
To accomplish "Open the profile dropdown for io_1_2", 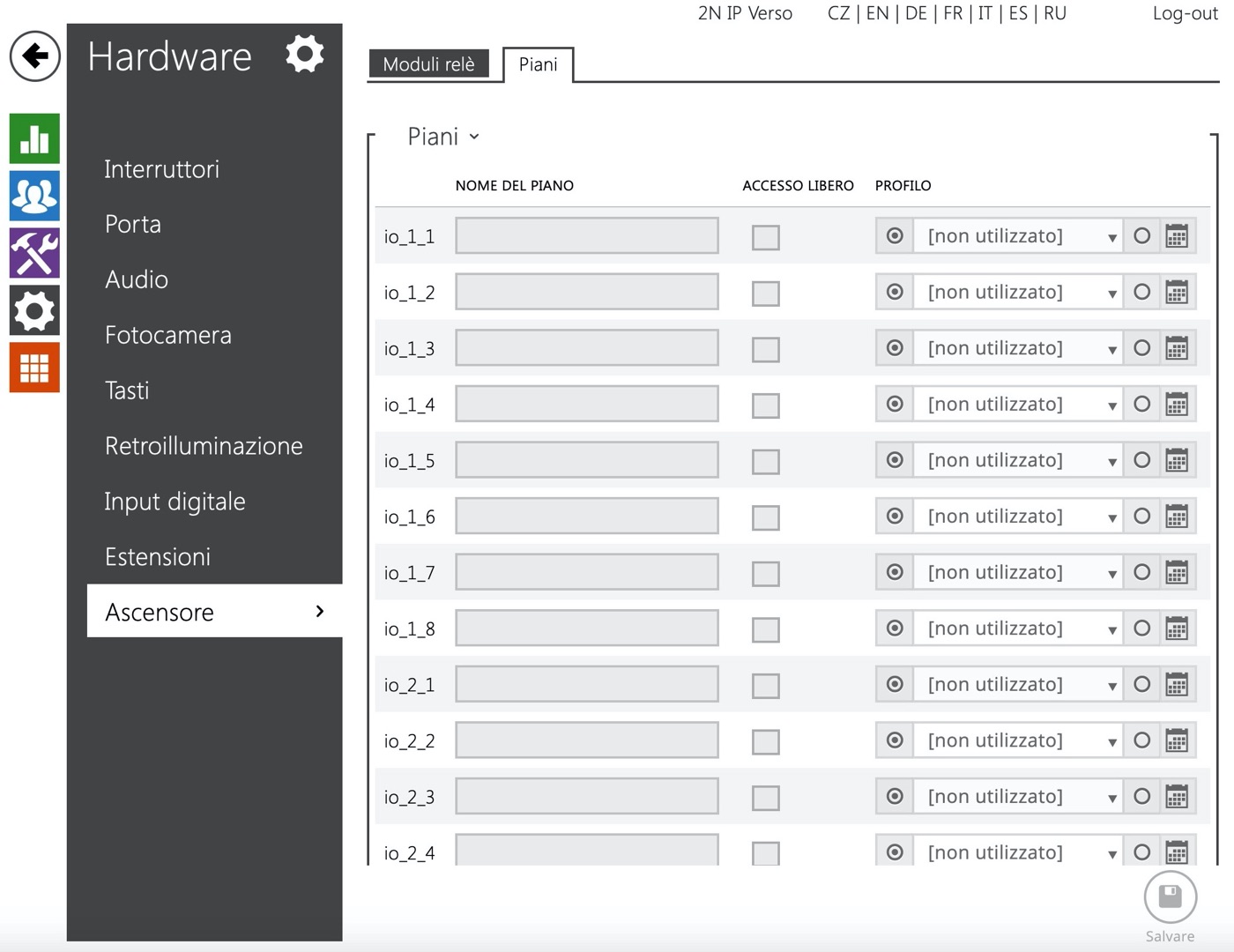I will point(1018,292).
